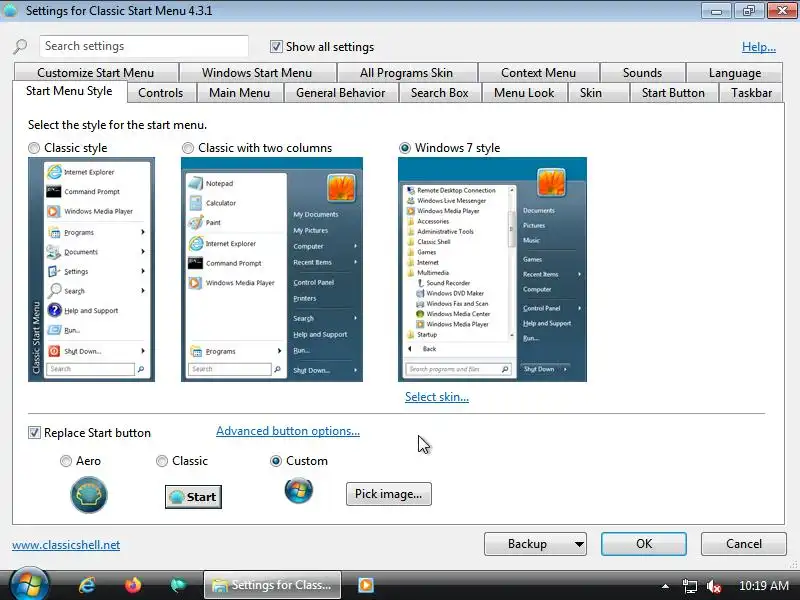Click Select skin... link
This screenshot has width=800, height=600.
coord(437,397)
